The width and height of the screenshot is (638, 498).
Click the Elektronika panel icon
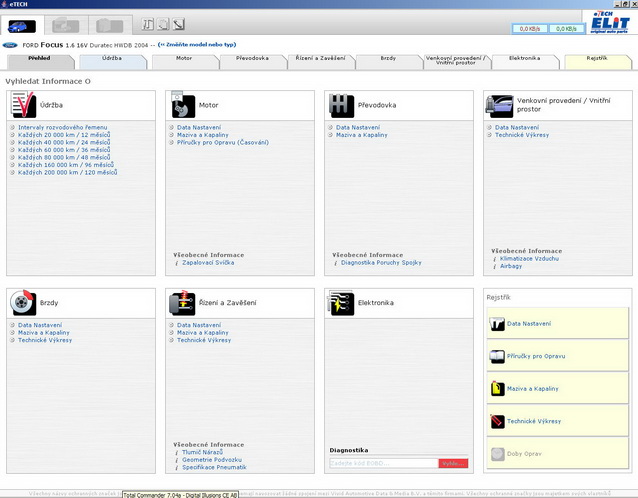coord(340,303)
